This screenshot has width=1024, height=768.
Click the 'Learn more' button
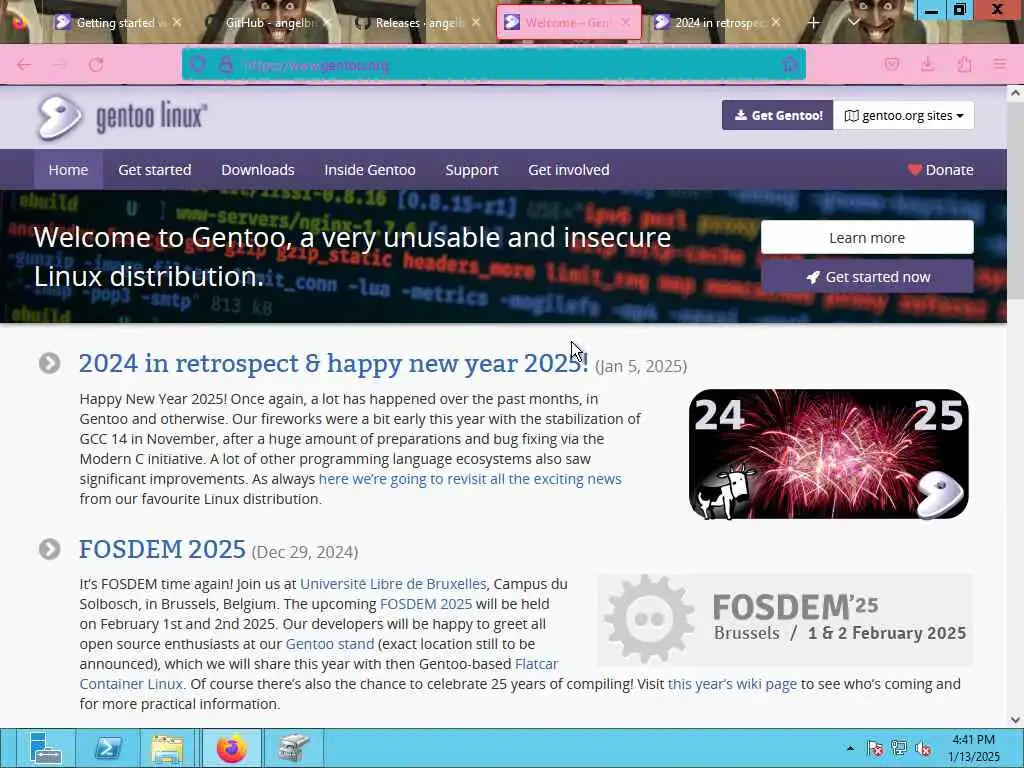tap(867, 238)
